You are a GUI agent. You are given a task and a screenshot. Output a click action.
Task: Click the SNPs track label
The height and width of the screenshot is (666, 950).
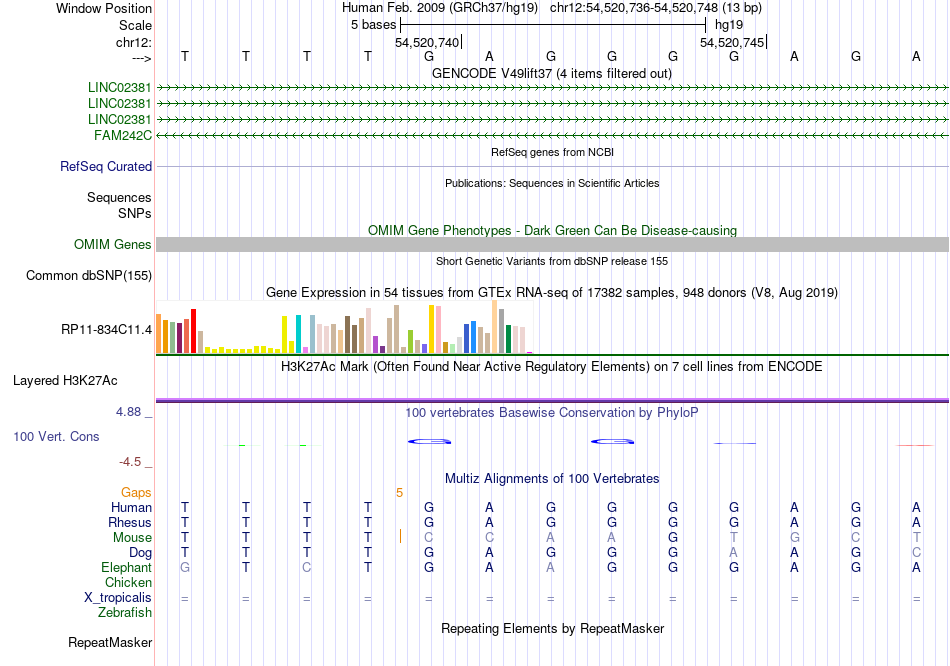(x=135, y=213)
